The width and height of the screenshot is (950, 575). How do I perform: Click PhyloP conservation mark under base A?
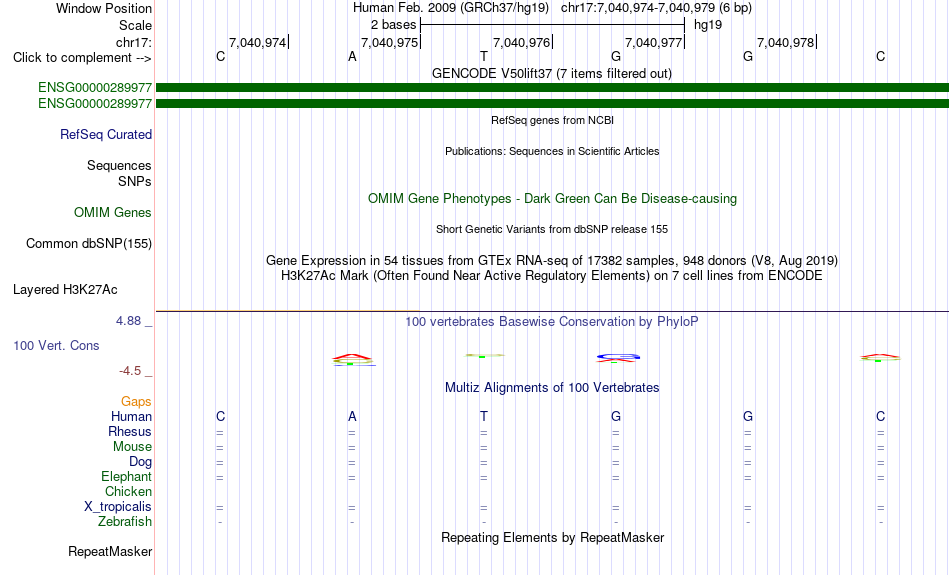click(353, 360)
